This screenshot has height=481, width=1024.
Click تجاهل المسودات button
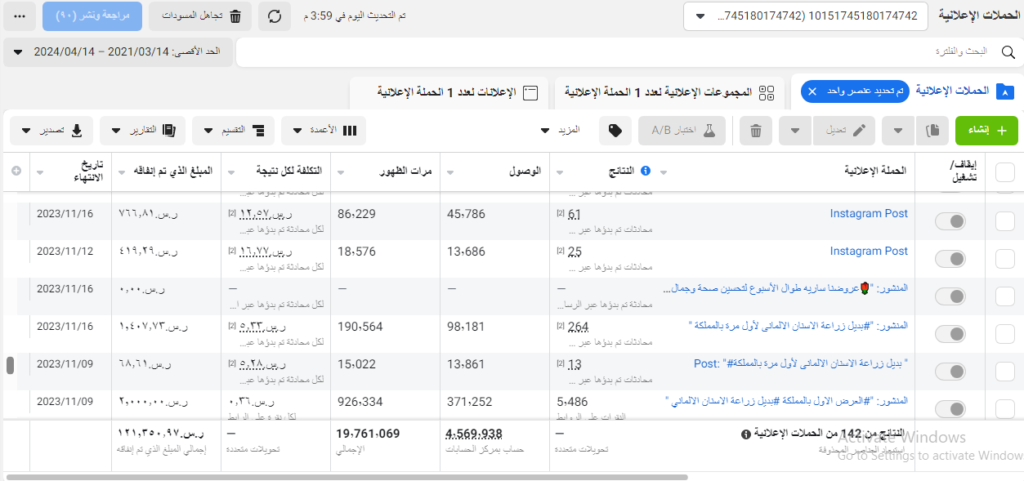pyautogui.click(x=201, y=17)
